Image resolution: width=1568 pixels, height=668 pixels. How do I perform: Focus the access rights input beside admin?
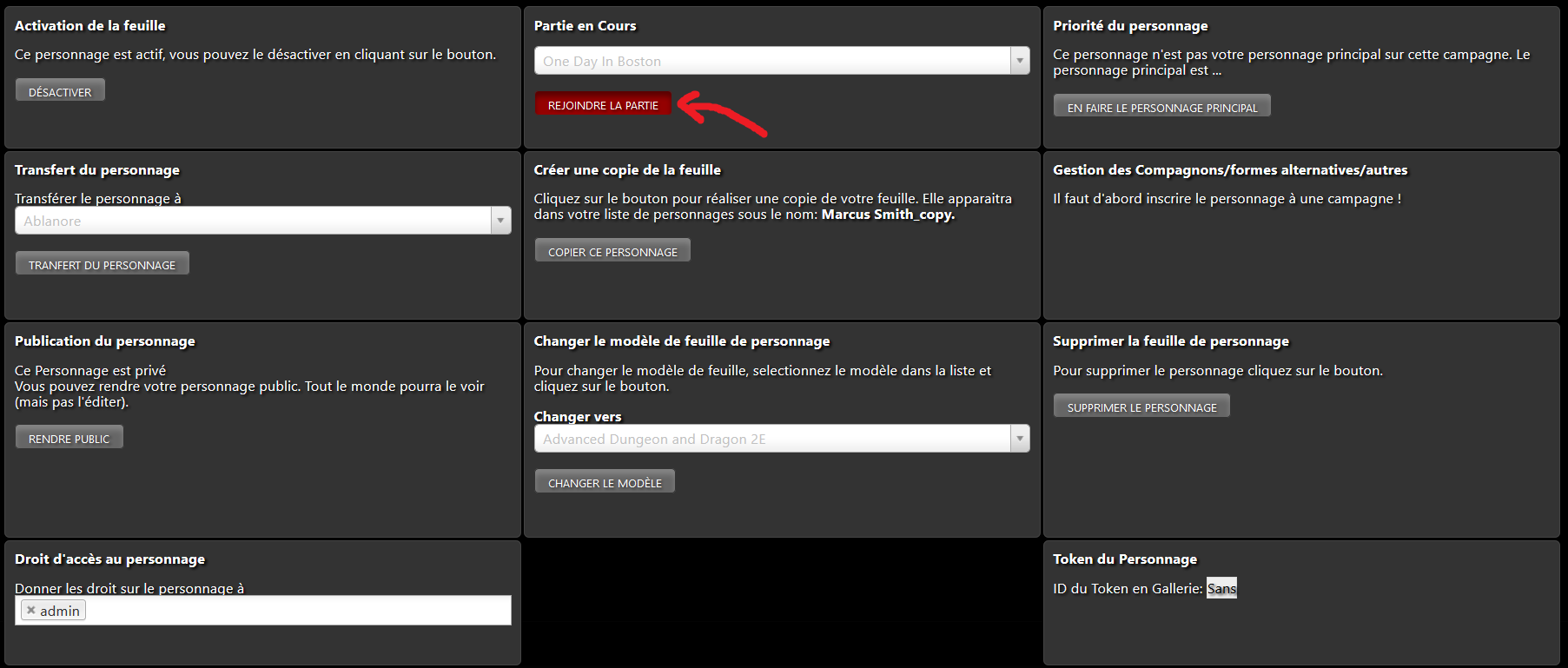point(295,611)
